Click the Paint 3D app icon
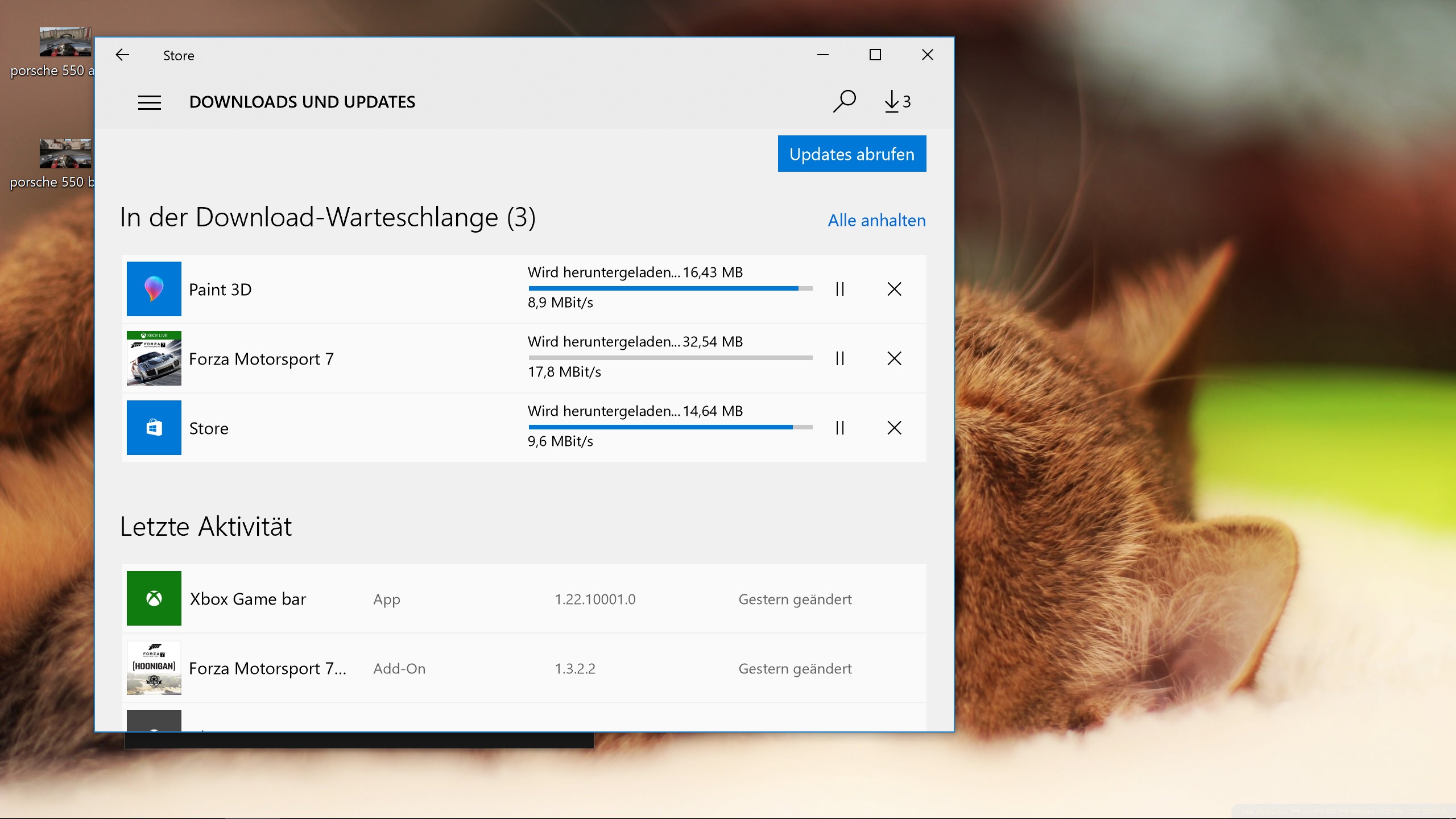The image size is (1456, 819). pos(154,289)
